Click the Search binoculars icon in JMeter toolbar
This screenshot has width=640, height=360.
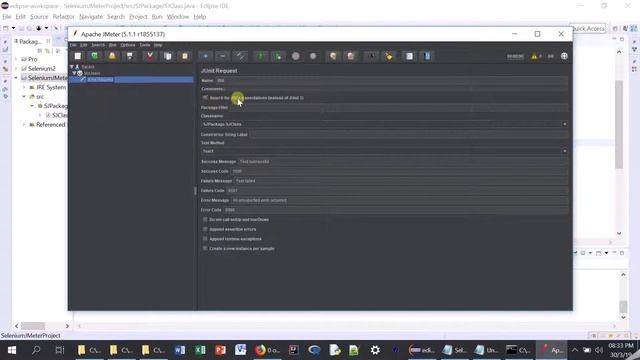[371, 56]
